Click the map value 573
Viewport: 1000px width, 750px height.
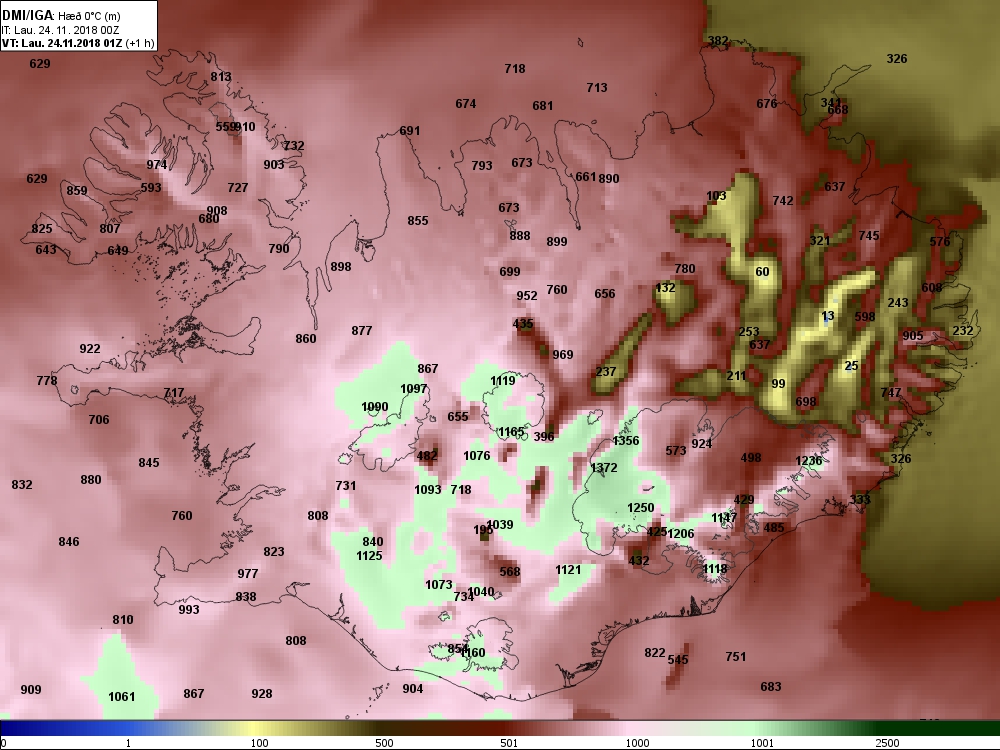(x=676, y=451)
